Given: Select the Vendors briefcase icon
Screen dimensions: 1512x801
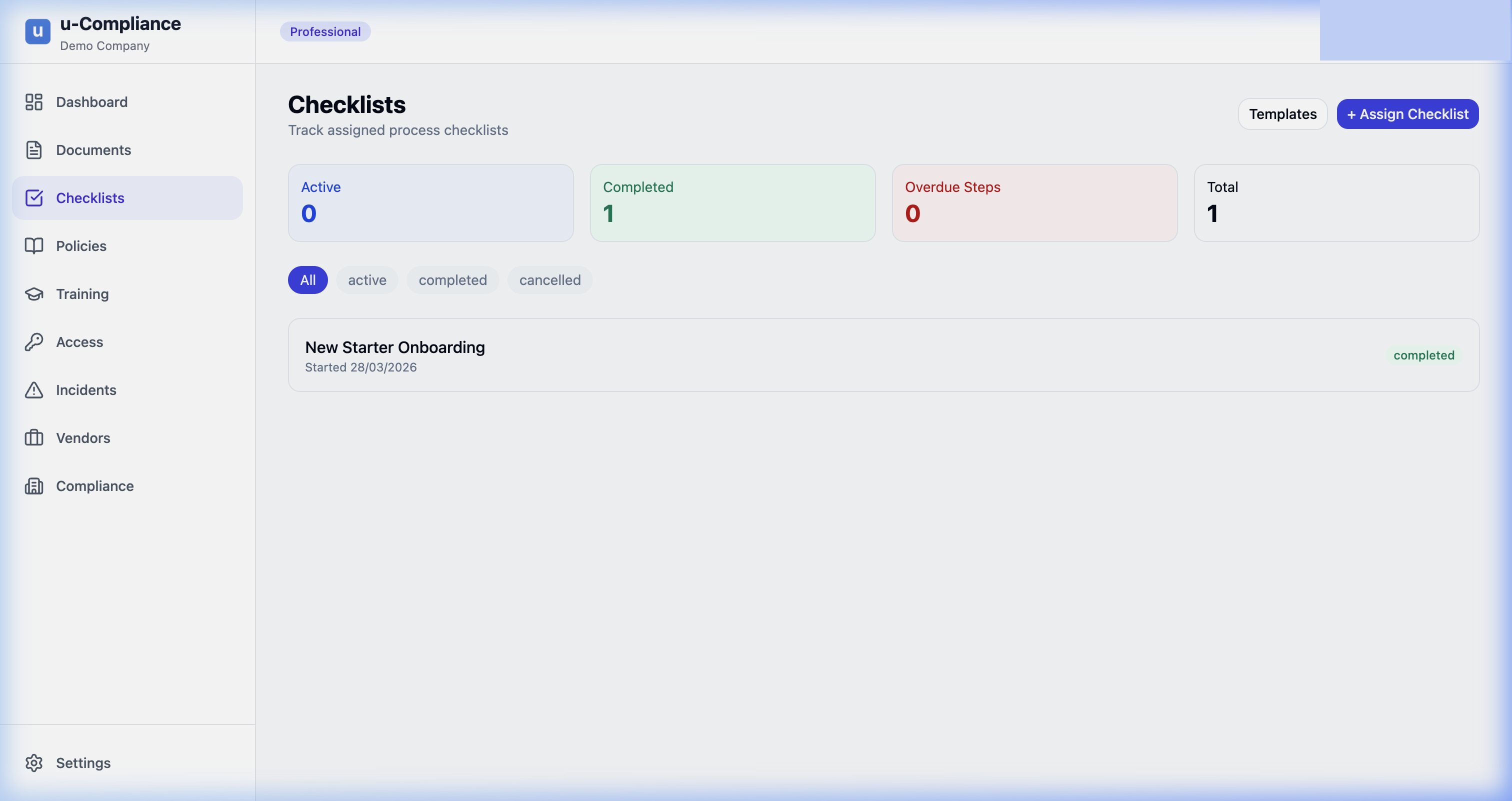Looking at the screenshot, I should [33, 438].
